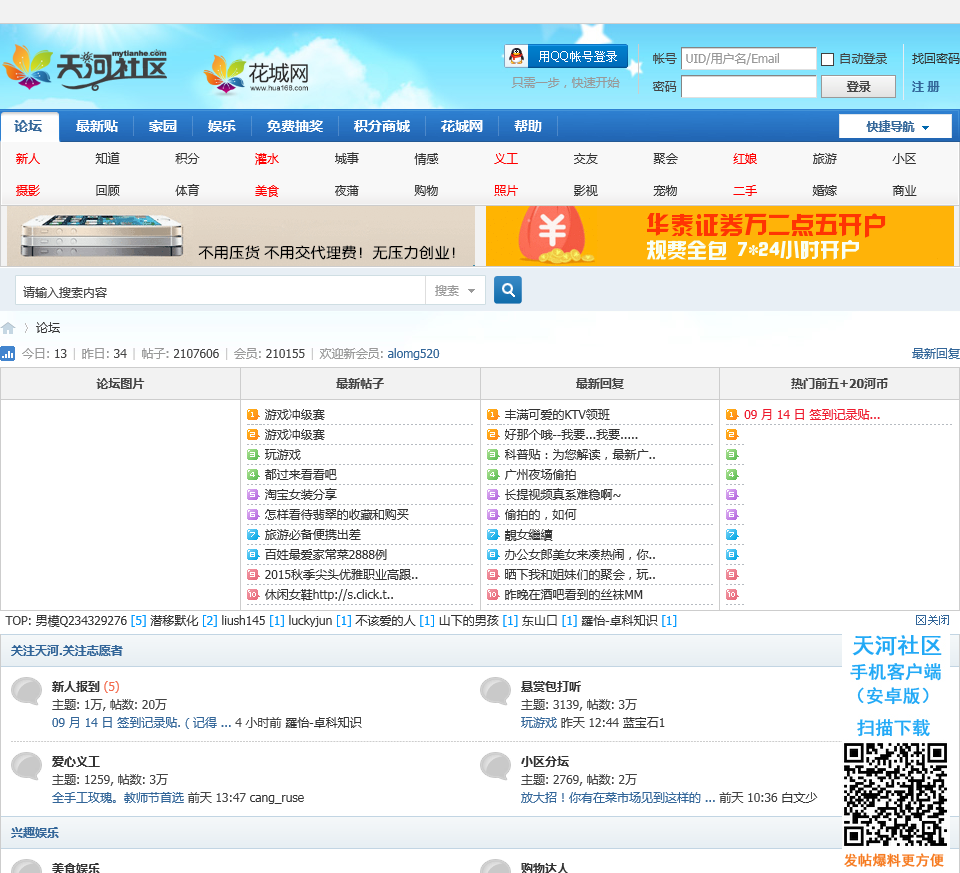Viewport: 960px width, 873px height.
Task: Open the 二手 sub-forum link
Action: click(745, 190)
